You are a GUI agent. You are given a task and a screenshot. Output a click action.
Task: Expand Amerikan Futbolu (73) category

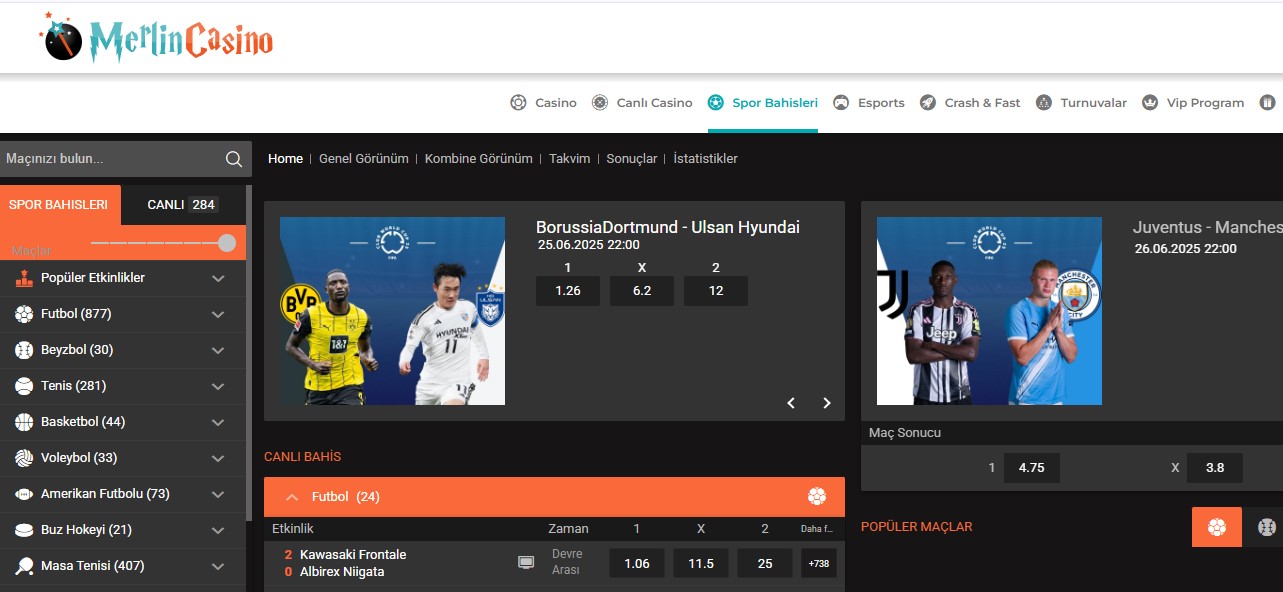coord(218,494)
